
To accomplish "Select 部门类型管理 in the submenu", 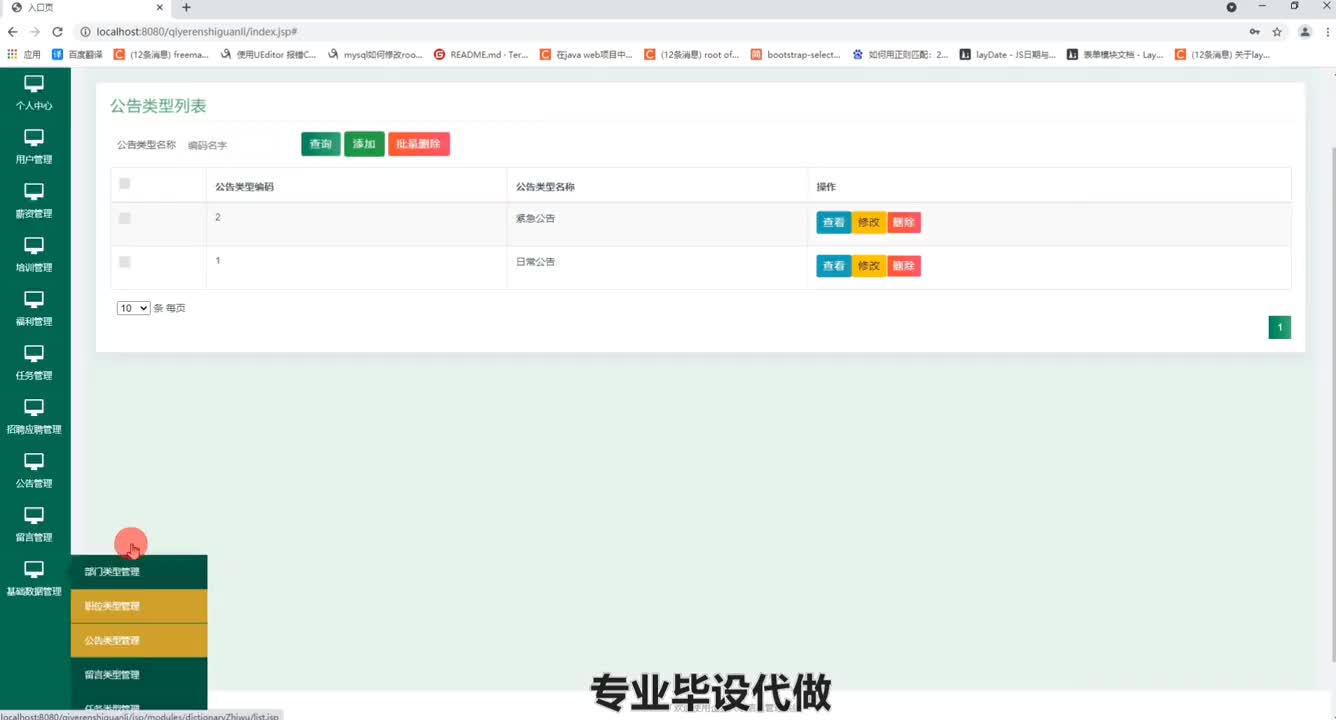I will 139,572.
